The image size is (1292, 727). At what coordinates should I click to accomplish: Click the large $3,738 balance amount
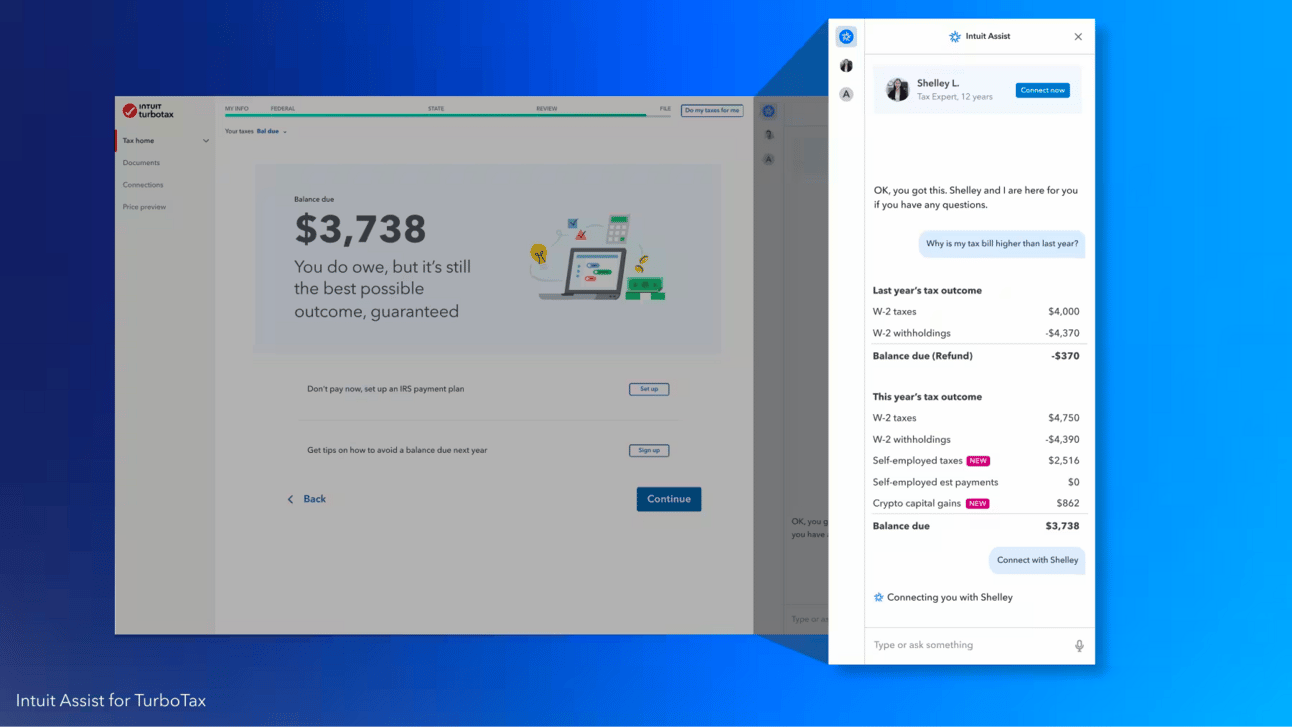tap(360, 230)
